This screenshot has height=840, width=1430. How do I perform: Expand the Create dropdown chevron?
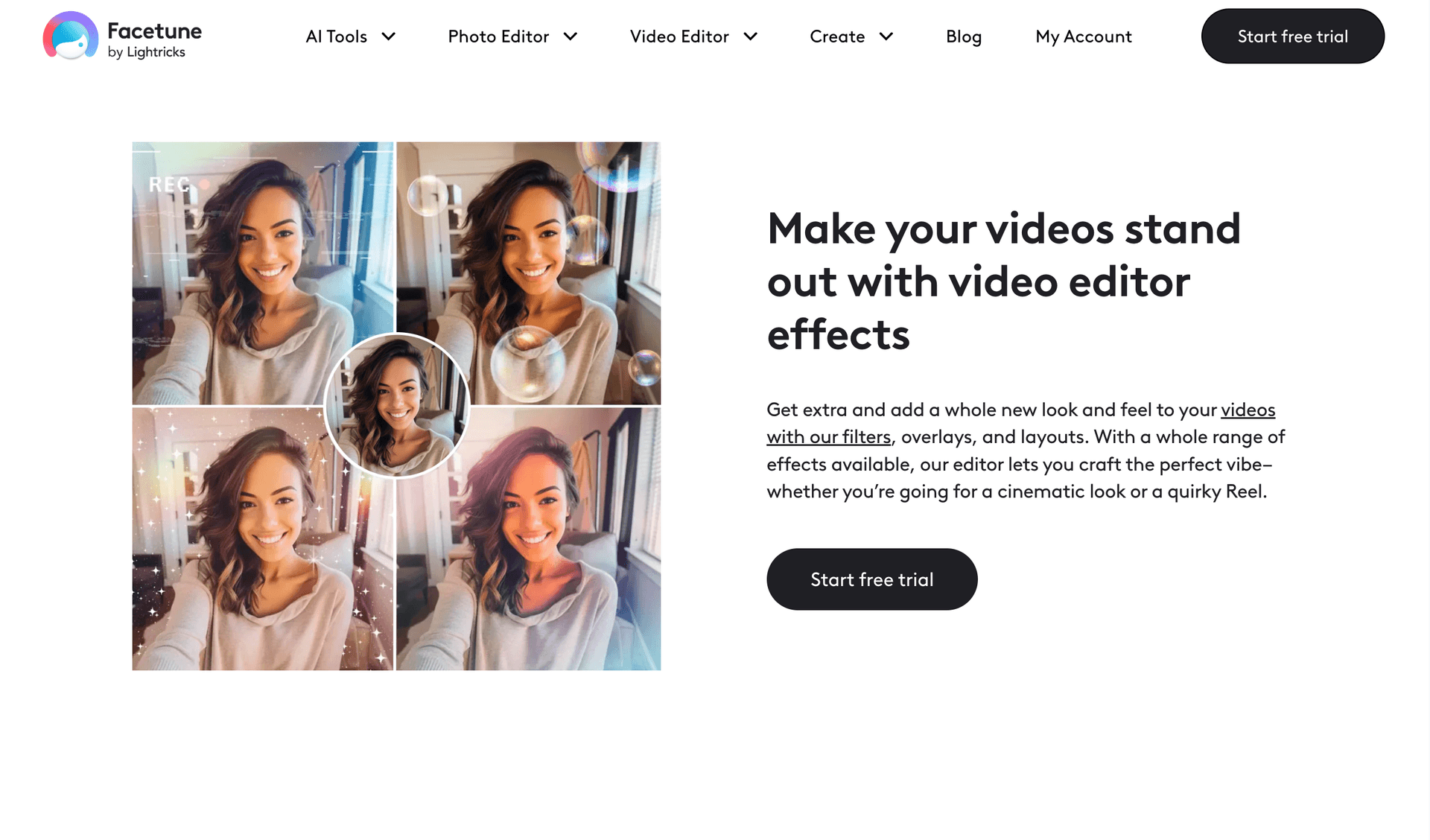(886, 36)
